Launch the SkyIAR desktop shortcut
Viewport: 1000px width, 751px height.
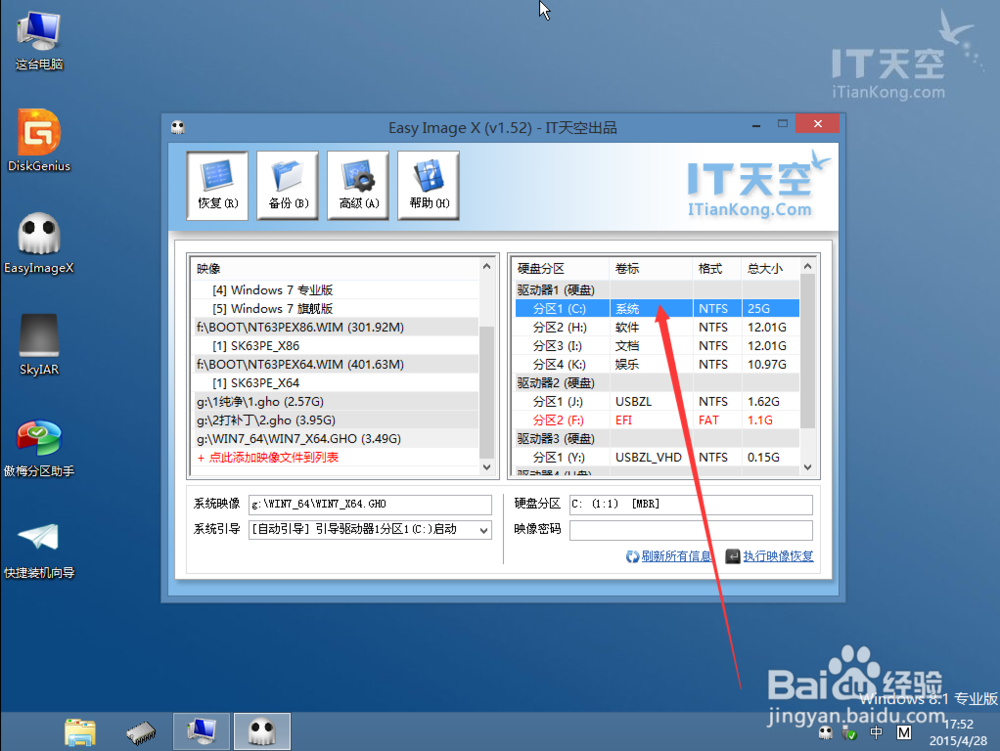point(40,344)
